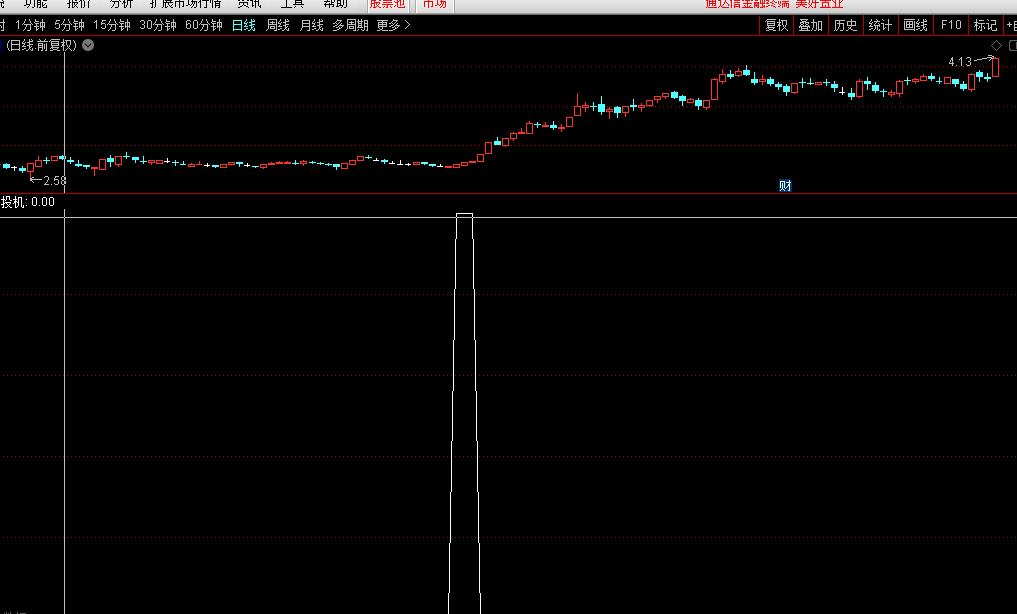
Task: Open the 多周期 multi-period view
Action: coord(350,25)
